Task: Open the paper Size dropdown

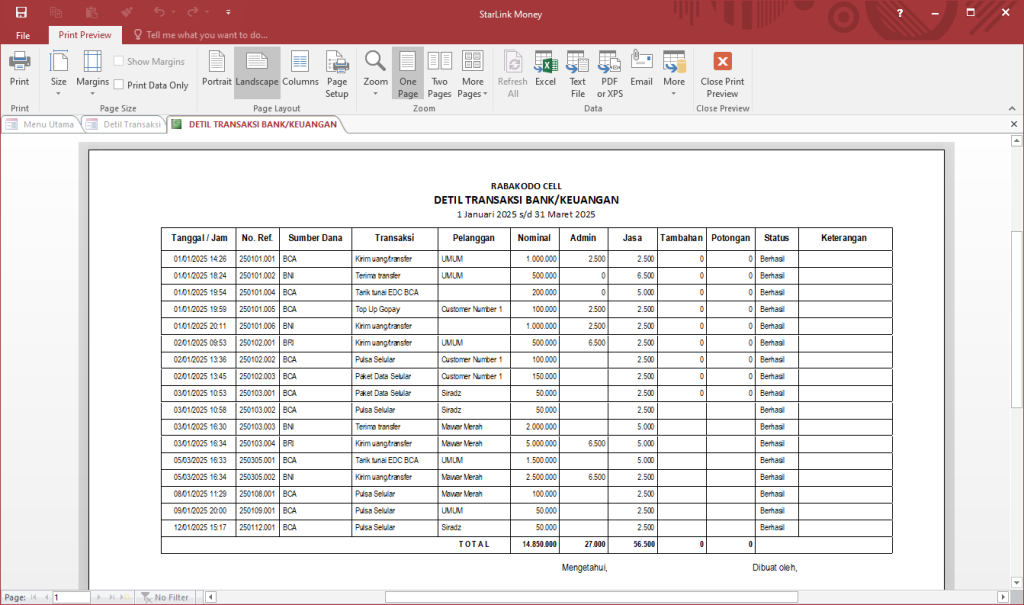Action: coord(59,73)
